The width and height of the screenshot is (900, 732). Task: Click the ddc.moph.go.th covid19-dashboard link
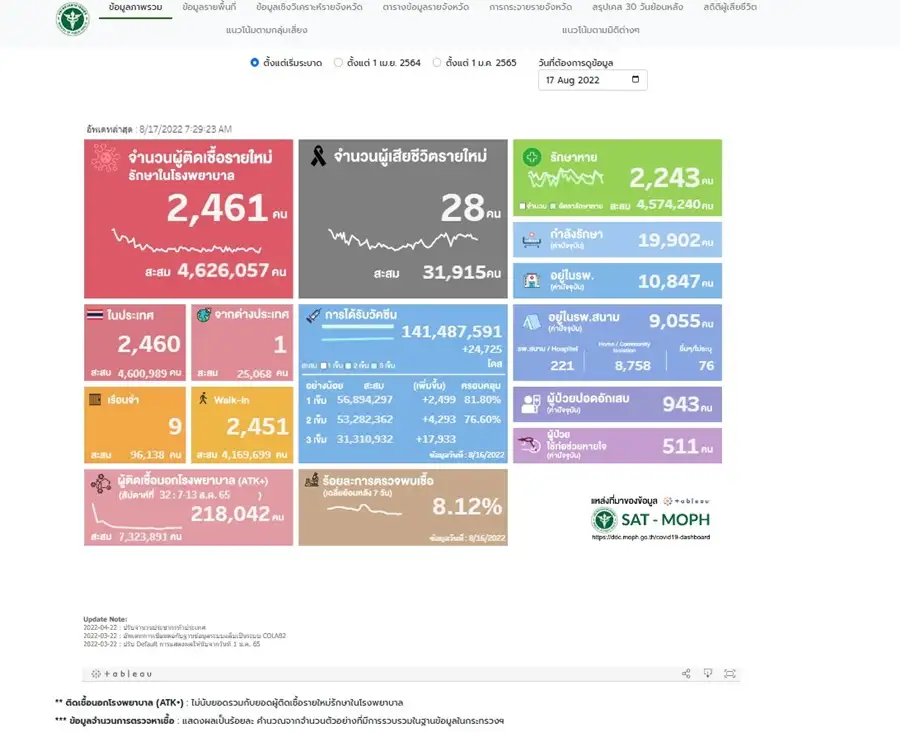(650, 537)
